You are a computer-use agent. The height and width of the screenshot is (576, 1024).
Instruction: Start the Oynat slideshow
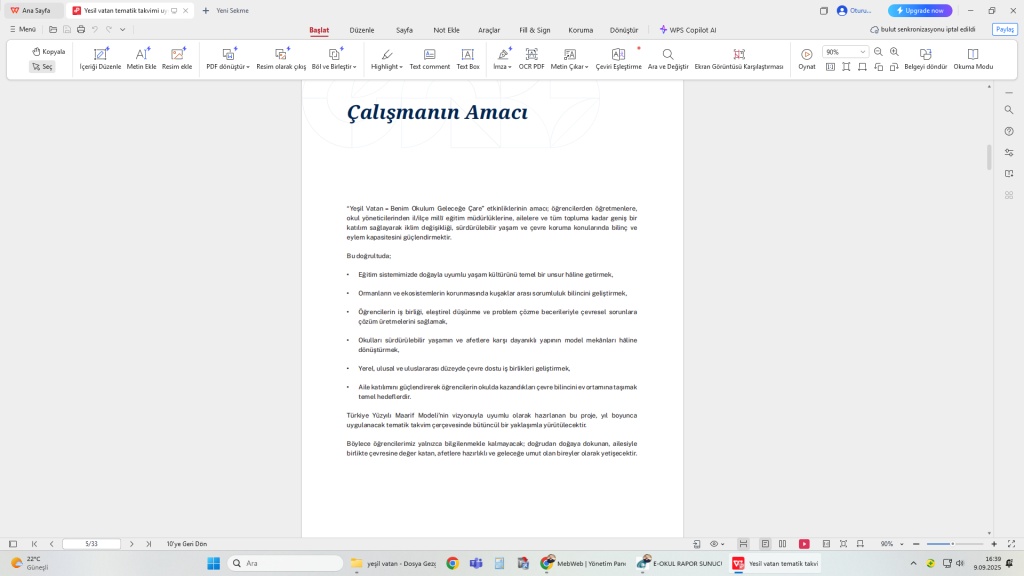(x=806, y=59)
